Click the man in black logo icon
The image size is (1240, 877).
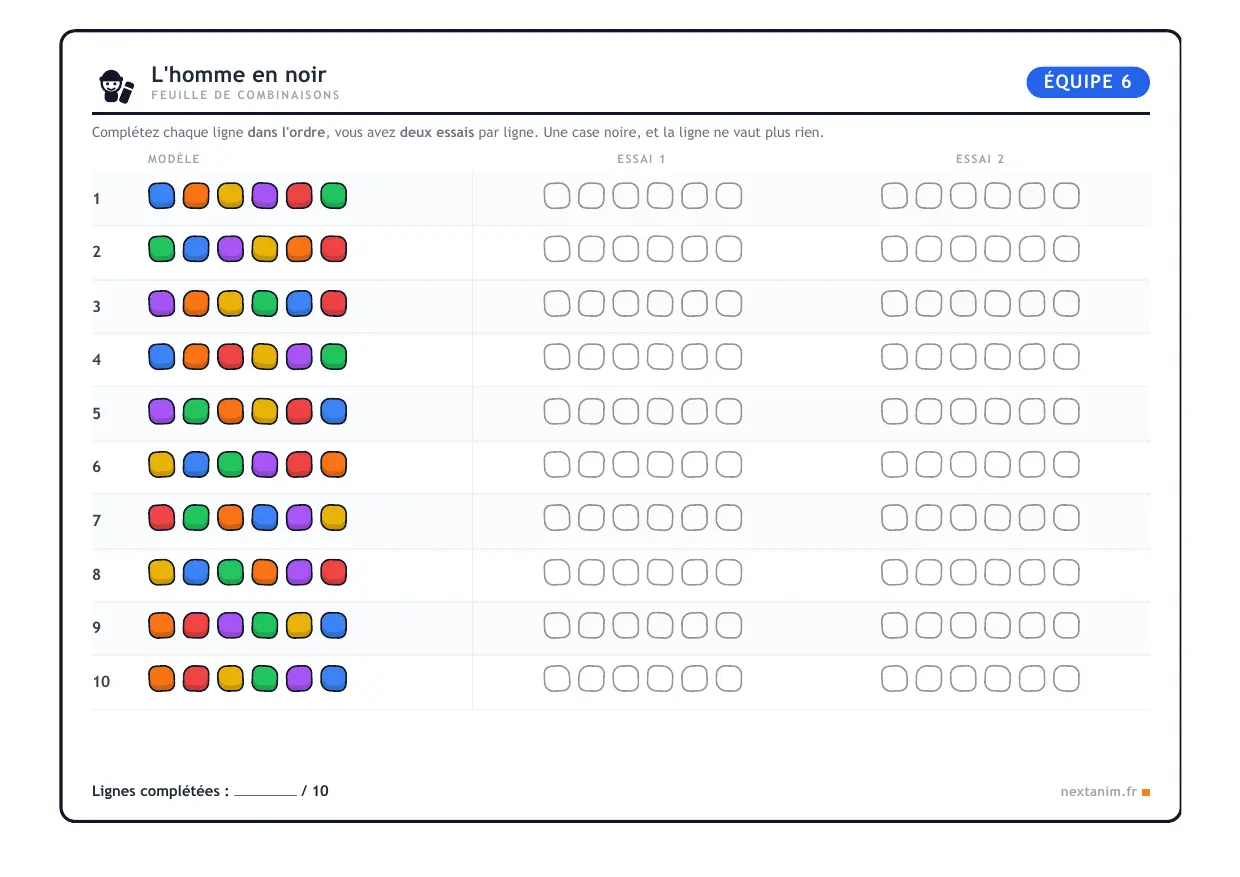click(x=116, y=86)
